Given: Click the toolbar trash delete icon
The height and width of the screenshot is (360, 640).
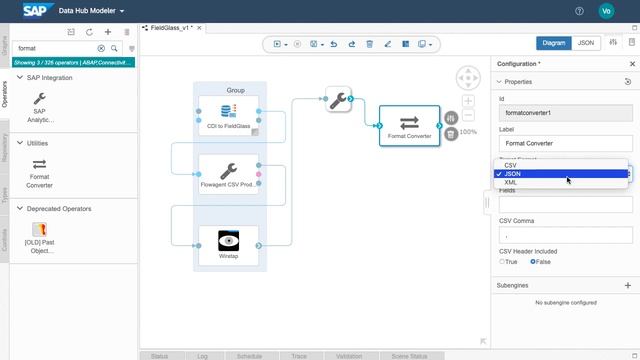Looking at the screenshot, I should [x=369, y=44].
